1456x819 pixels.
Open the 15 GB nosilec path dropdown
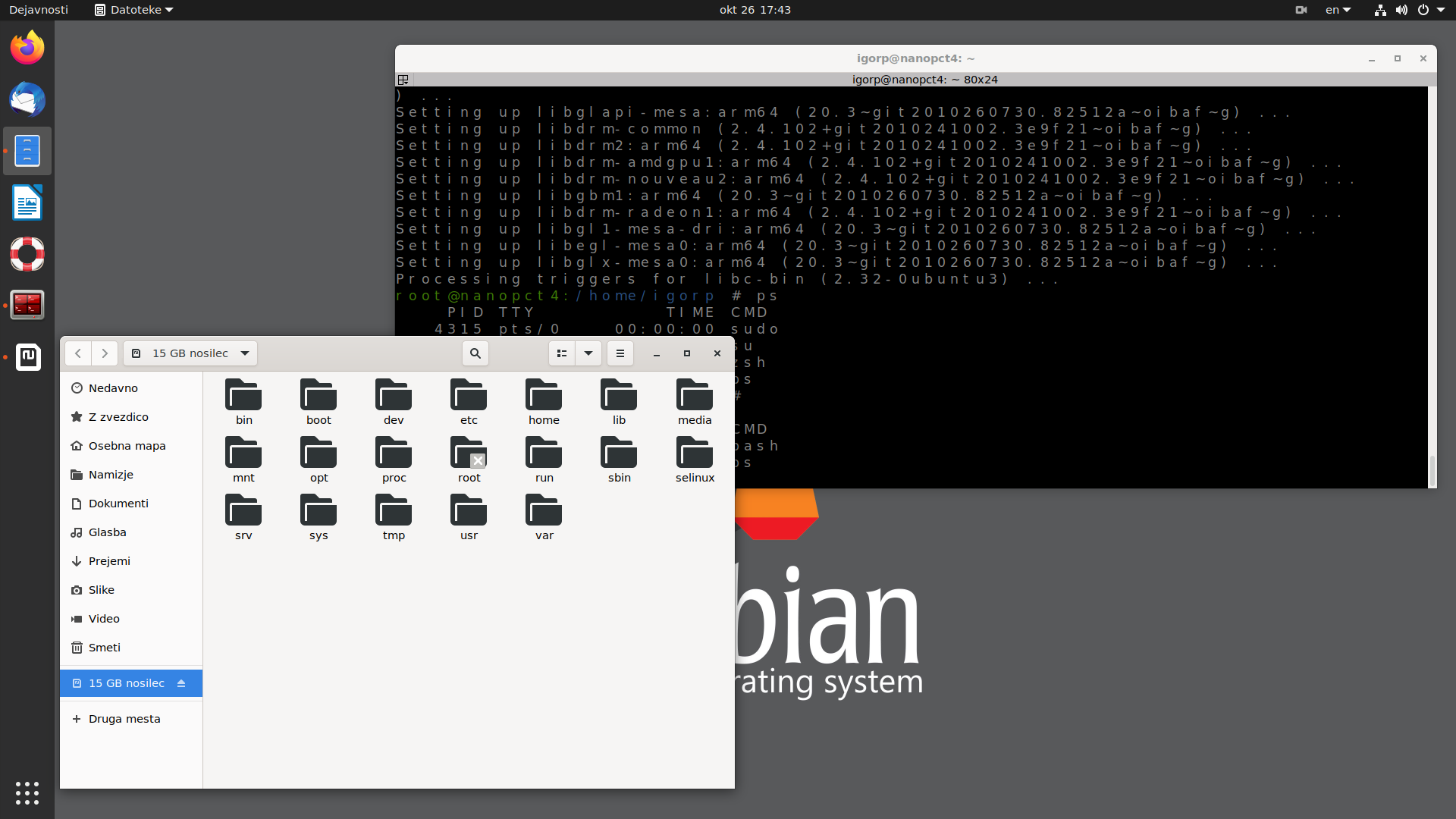191,353
